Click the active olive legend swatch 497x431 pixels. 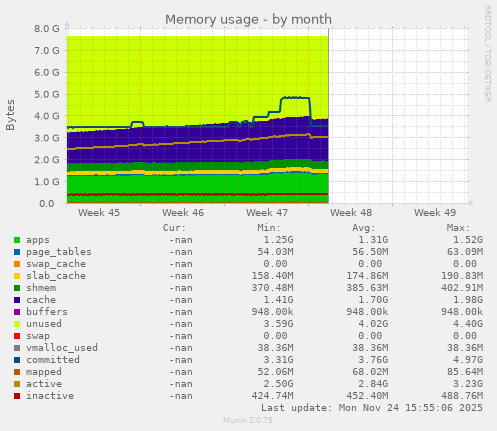point(17,384)
